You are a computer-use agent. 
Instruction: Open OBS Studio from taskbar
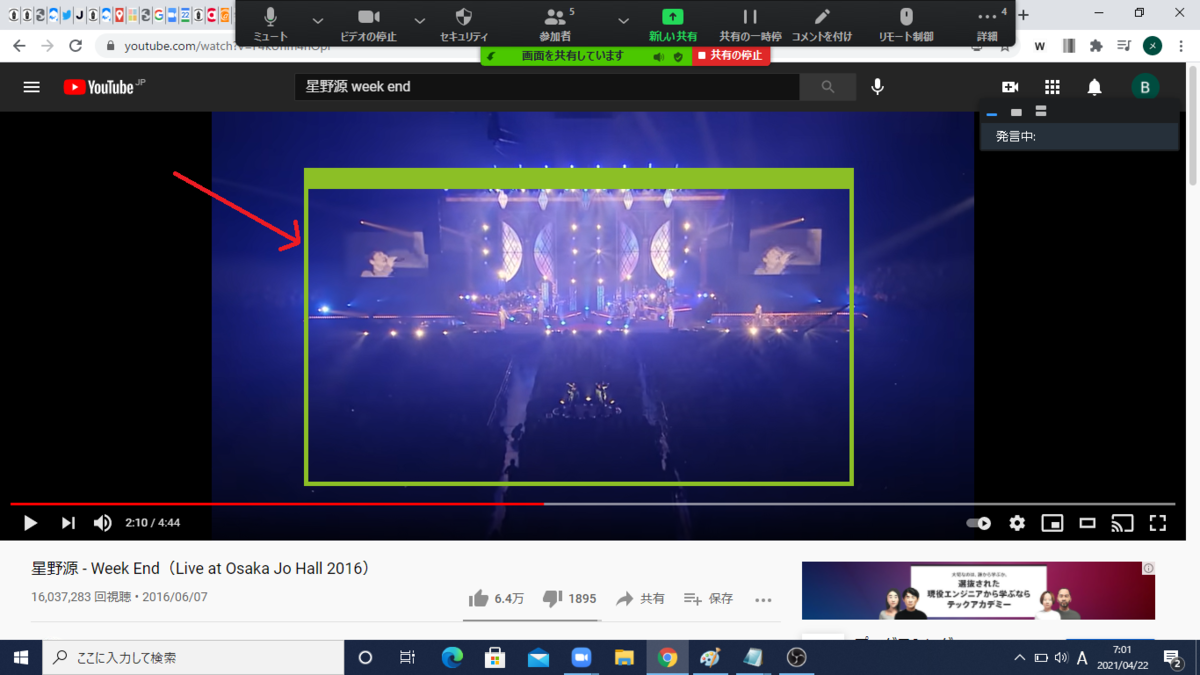point(797,657)
